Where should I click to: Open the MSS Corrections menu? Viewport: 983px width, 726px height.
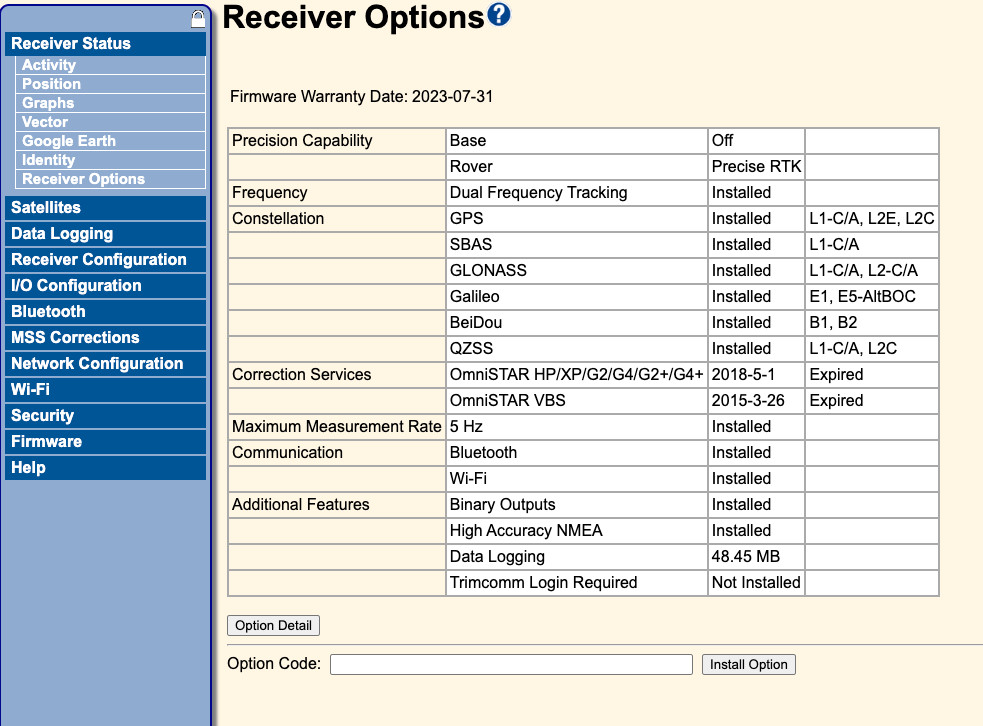[105, 337]
